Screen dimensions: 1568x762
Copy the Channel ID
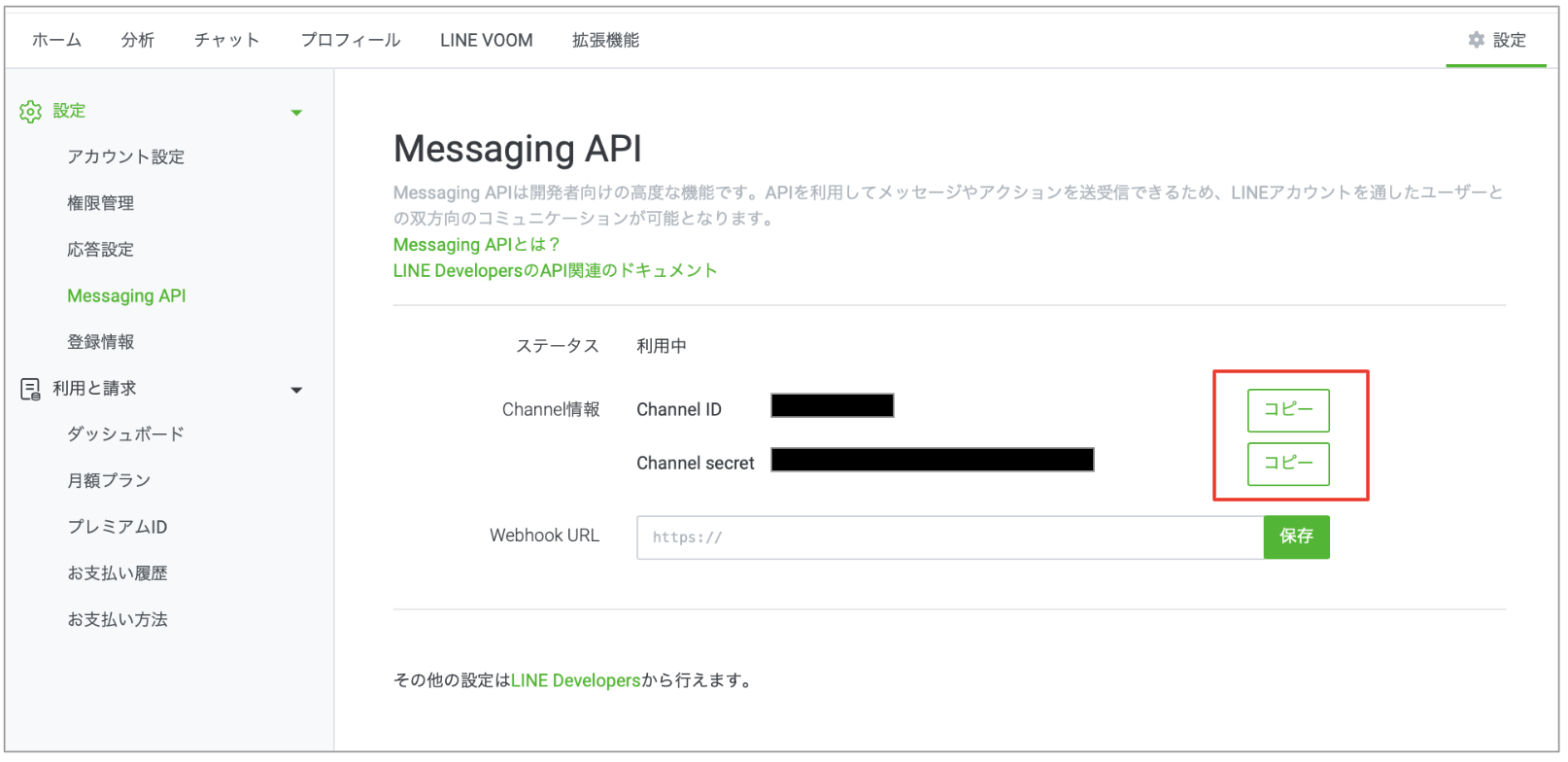tap(1288, 410)
